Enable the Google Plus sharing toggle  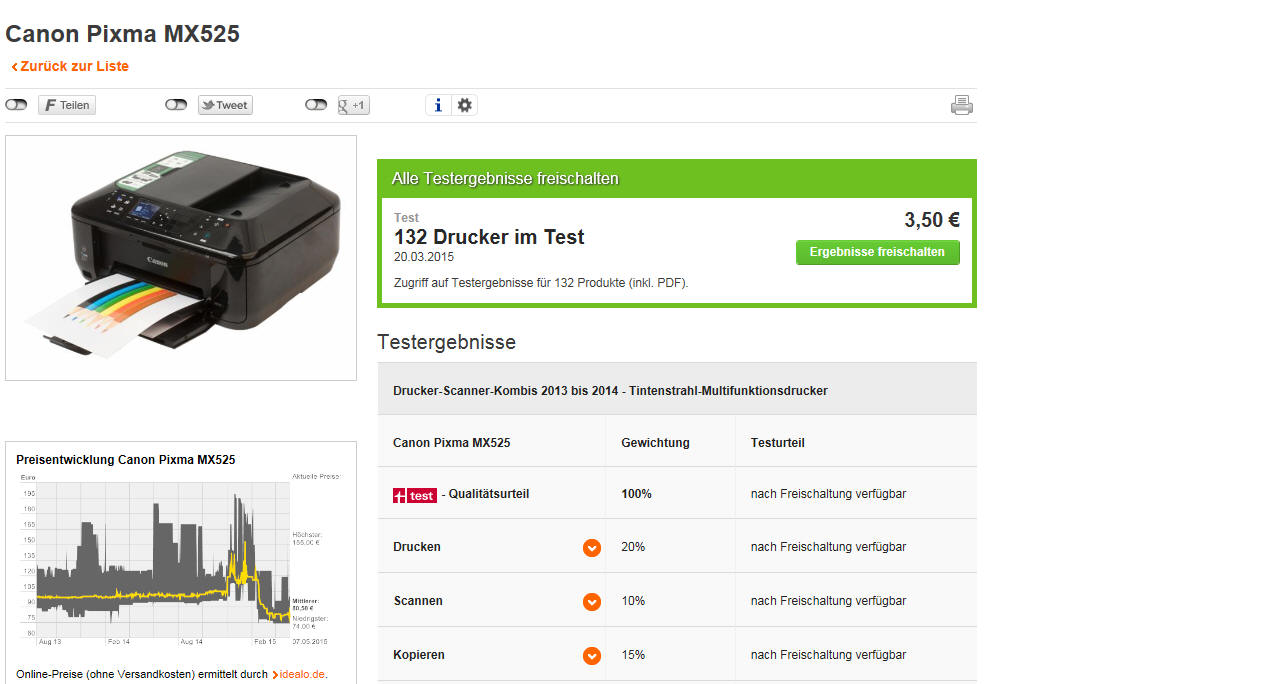click(316, 105)
